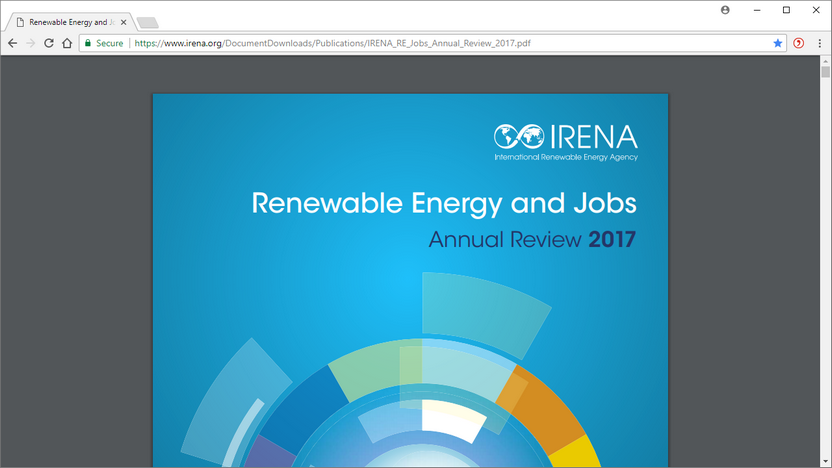The image size is (832, 468).
Task: Click 'International Renewable Energy Agency' text
Action: click(x=566, y=157)
